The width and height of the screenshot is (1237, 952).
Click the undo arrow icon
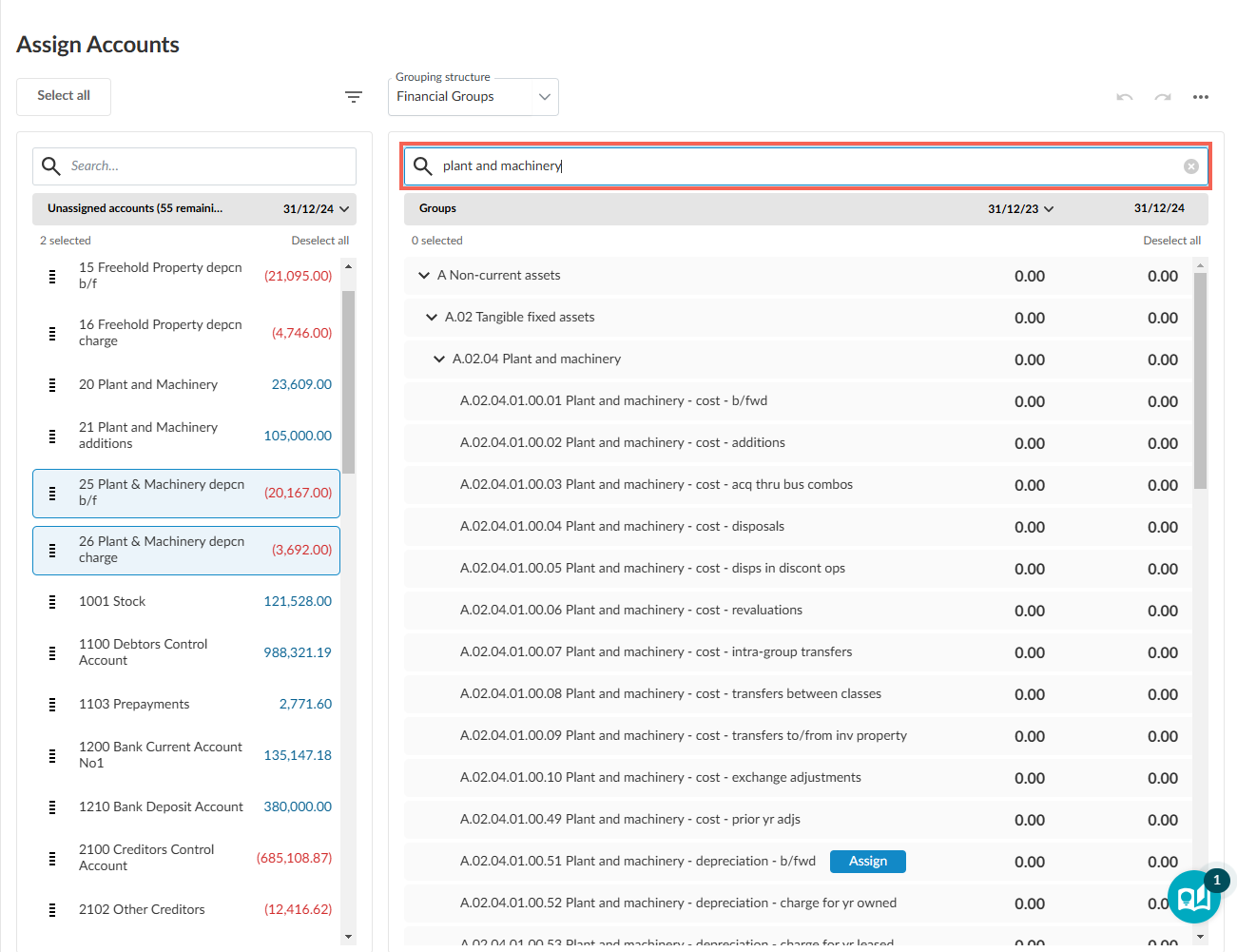click(1125, 97)
